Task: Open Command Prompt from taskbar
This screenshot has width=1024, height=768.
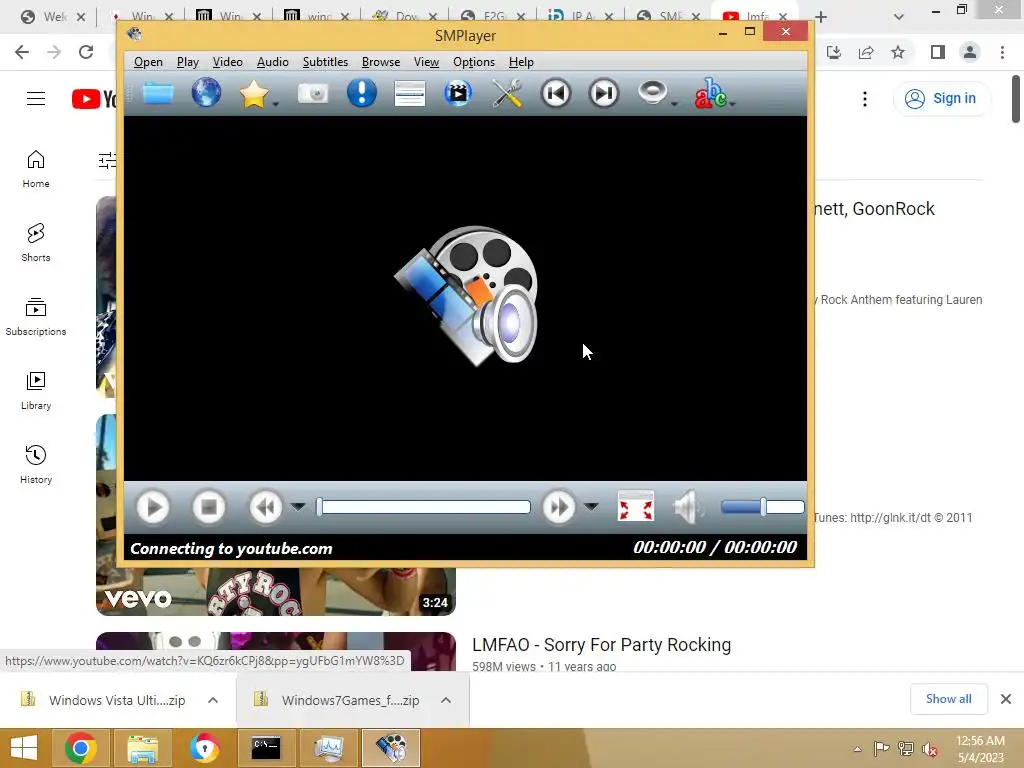Action: tap(266, 748)
